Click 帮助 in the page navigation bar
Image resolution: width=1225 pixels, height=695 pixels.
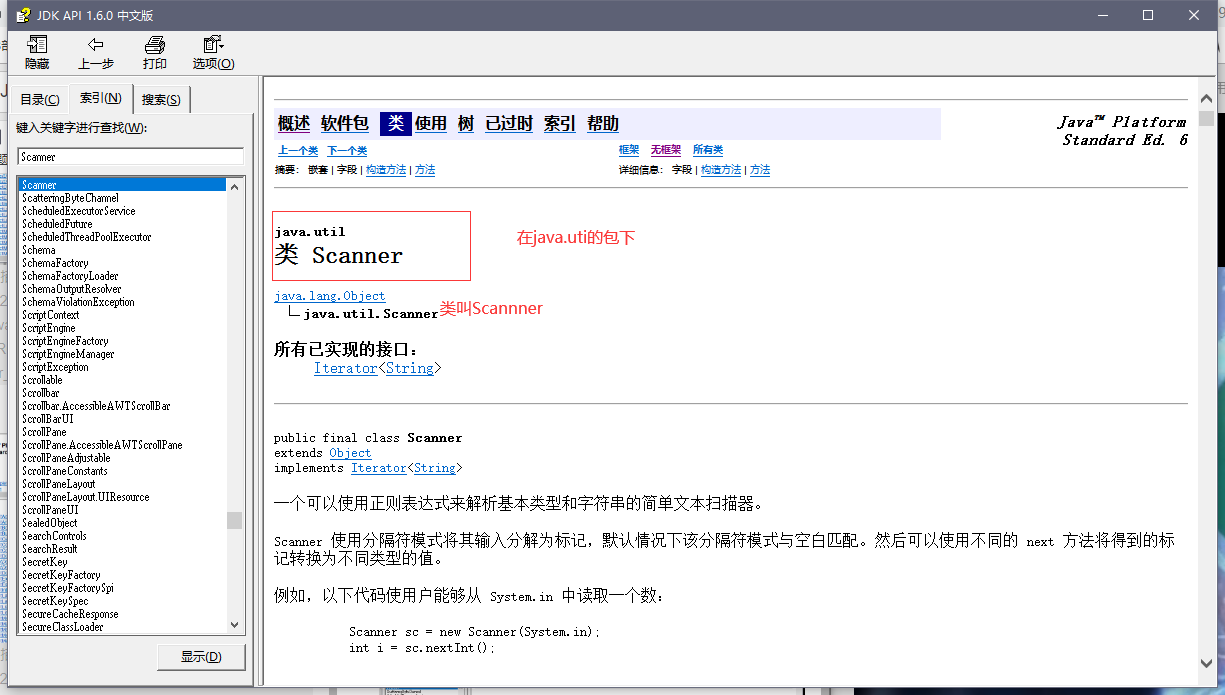coord(604,123)
